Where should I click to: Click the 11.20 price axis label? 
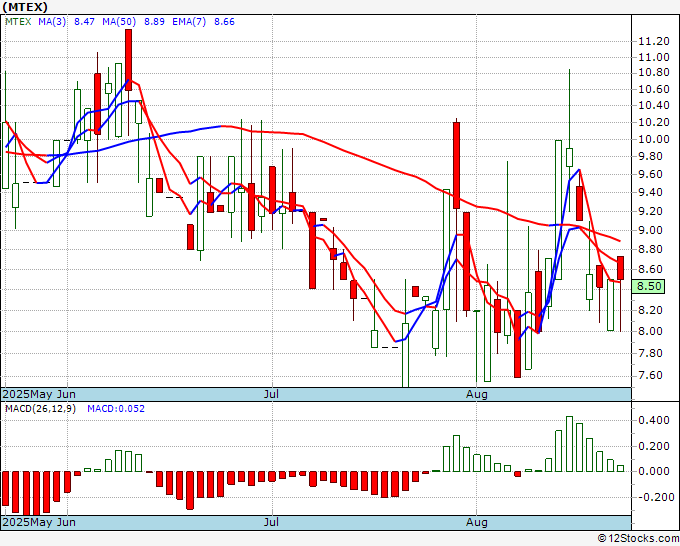(654, 41)
